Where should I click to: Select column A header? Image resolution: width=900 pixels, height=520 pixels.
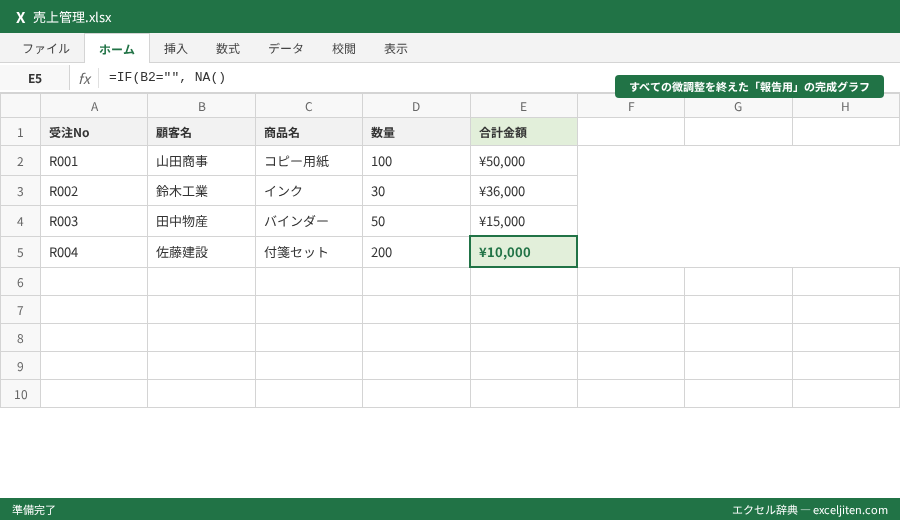(94, 106)
